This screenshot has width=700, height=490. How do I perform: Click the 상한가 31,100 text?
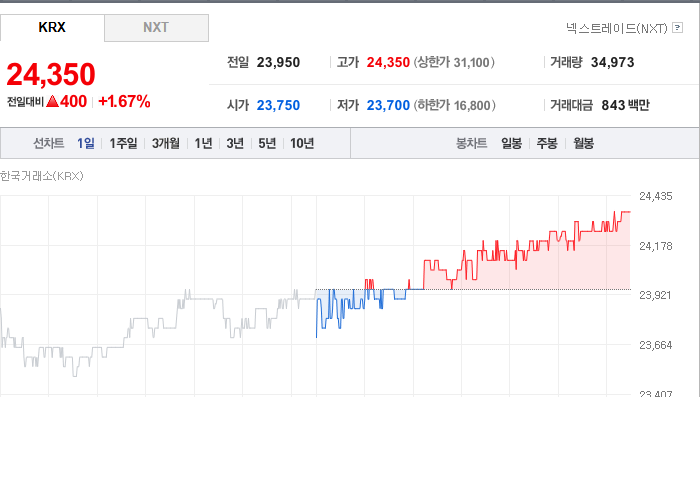tap(454, 62)
